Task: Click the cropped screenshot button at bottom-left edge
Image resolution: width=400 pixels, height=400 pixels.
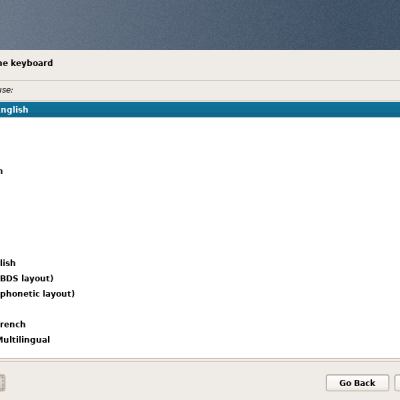Action: (2, 383)
